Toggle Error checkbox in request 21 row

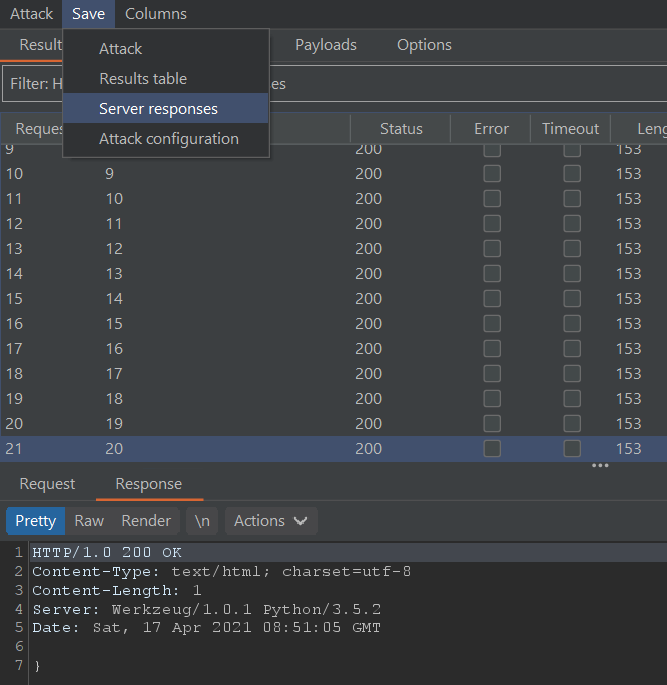pos(492,449)
